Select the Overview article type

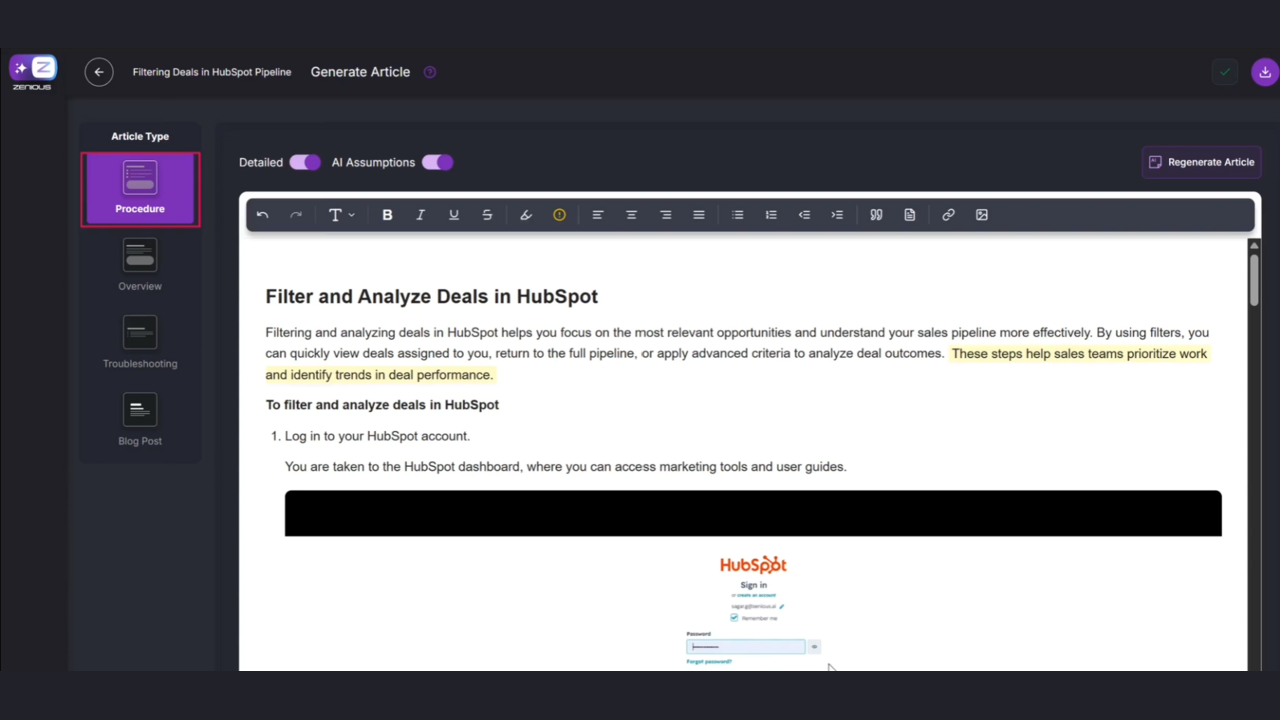coord(140,265)
